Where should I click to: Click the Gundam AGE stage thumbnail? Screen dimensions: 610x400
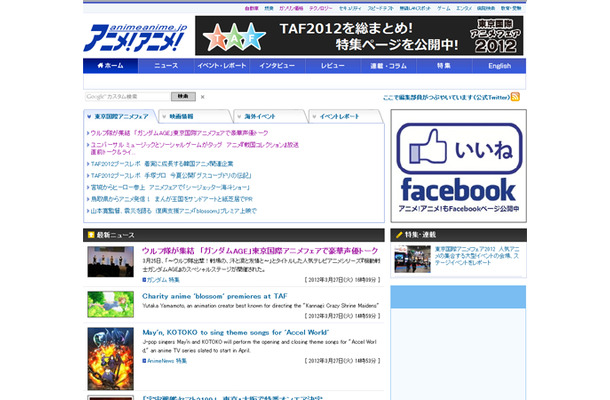[x=110, y=261]
